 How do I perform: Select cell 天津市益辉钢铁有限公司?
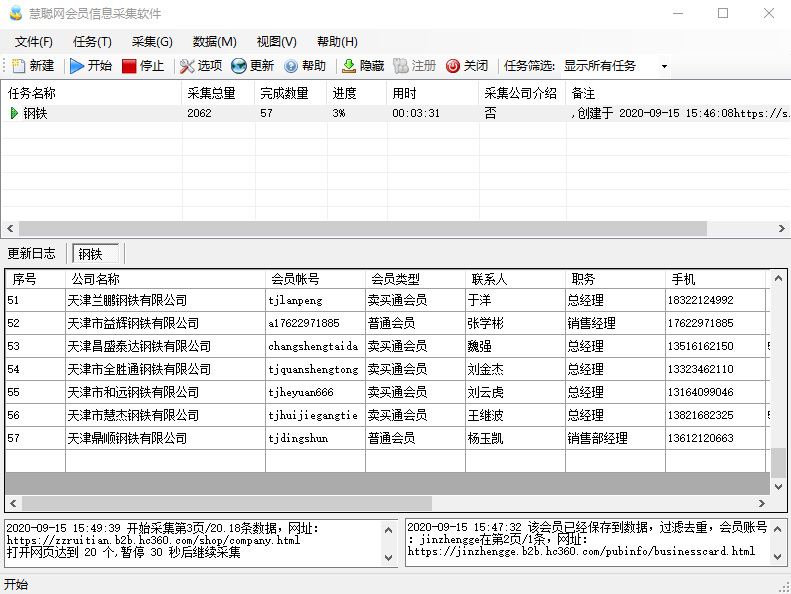pyautogui.click(x=165, y=323)
